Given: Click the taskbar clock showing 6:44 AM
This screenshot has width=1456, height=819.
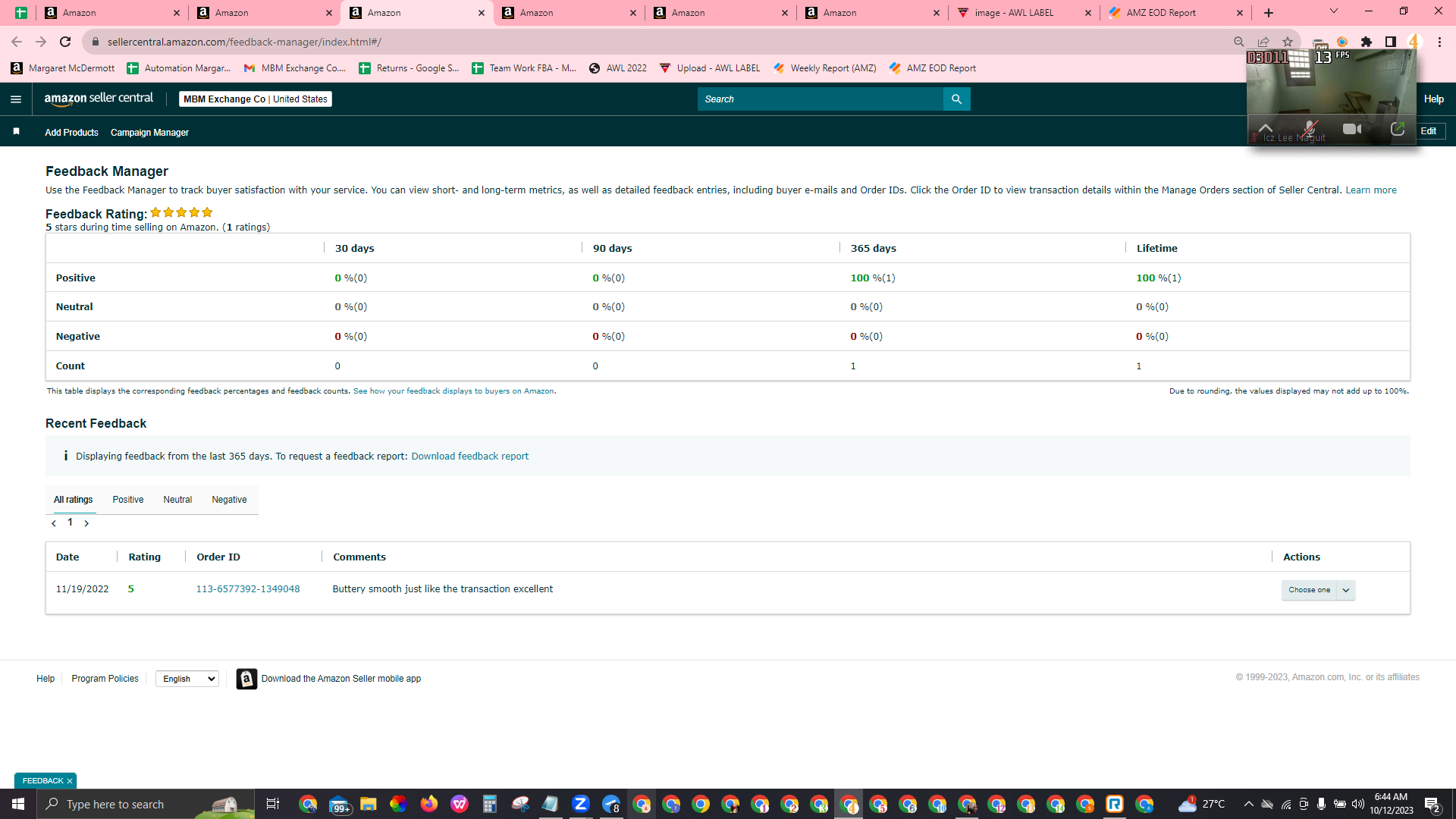Looking at the screenshot, I should [x=1391, y=804].
